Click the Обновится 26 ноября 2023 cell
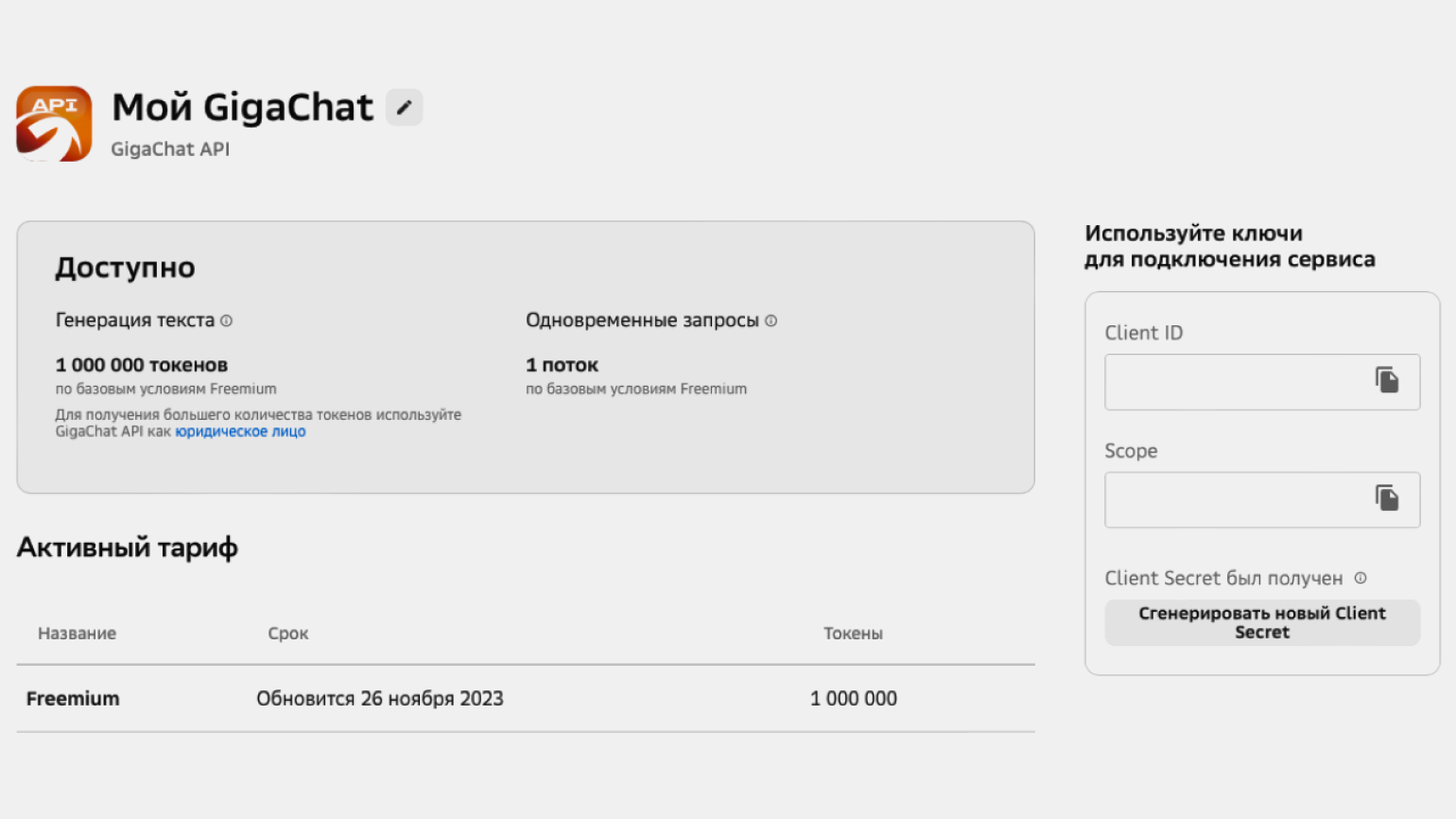 (x=380, y=699)
